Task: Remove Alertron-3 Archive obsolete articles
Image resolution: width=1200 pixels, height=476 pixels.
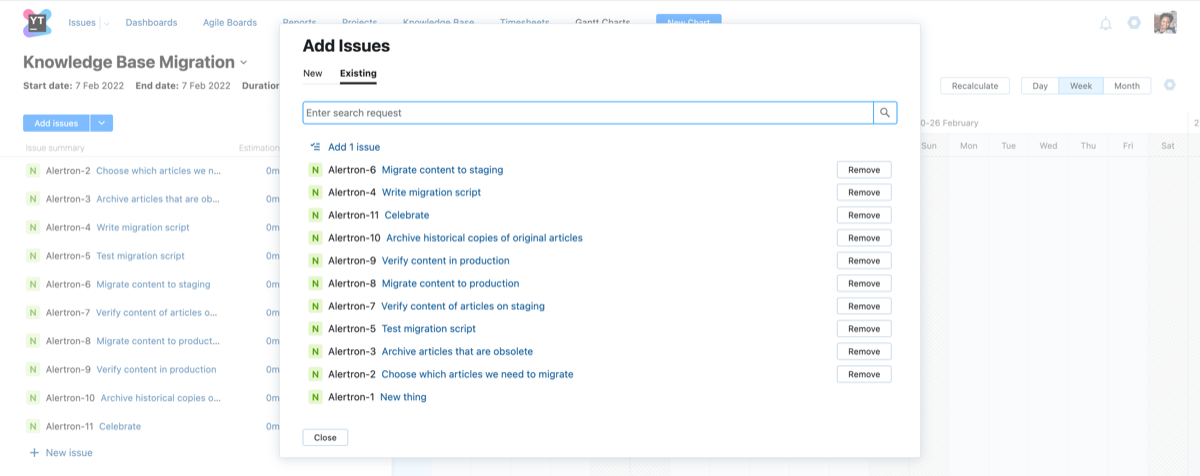Action: click(864, 351)
